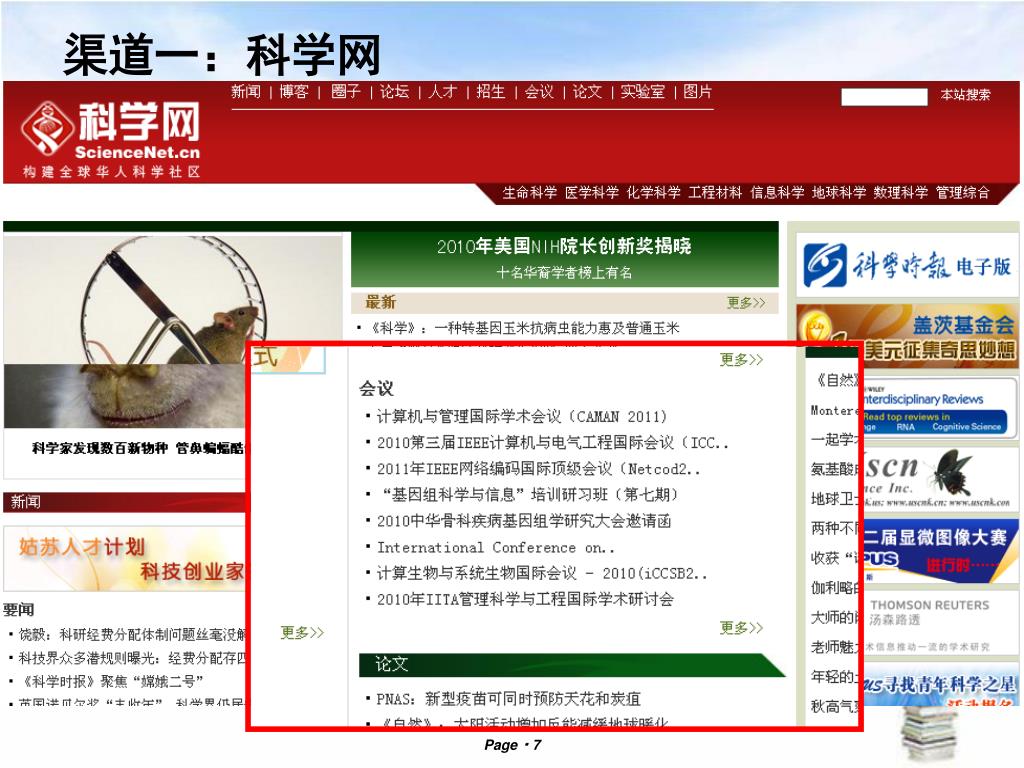Select the 工程材料 category

click(715, 193)
